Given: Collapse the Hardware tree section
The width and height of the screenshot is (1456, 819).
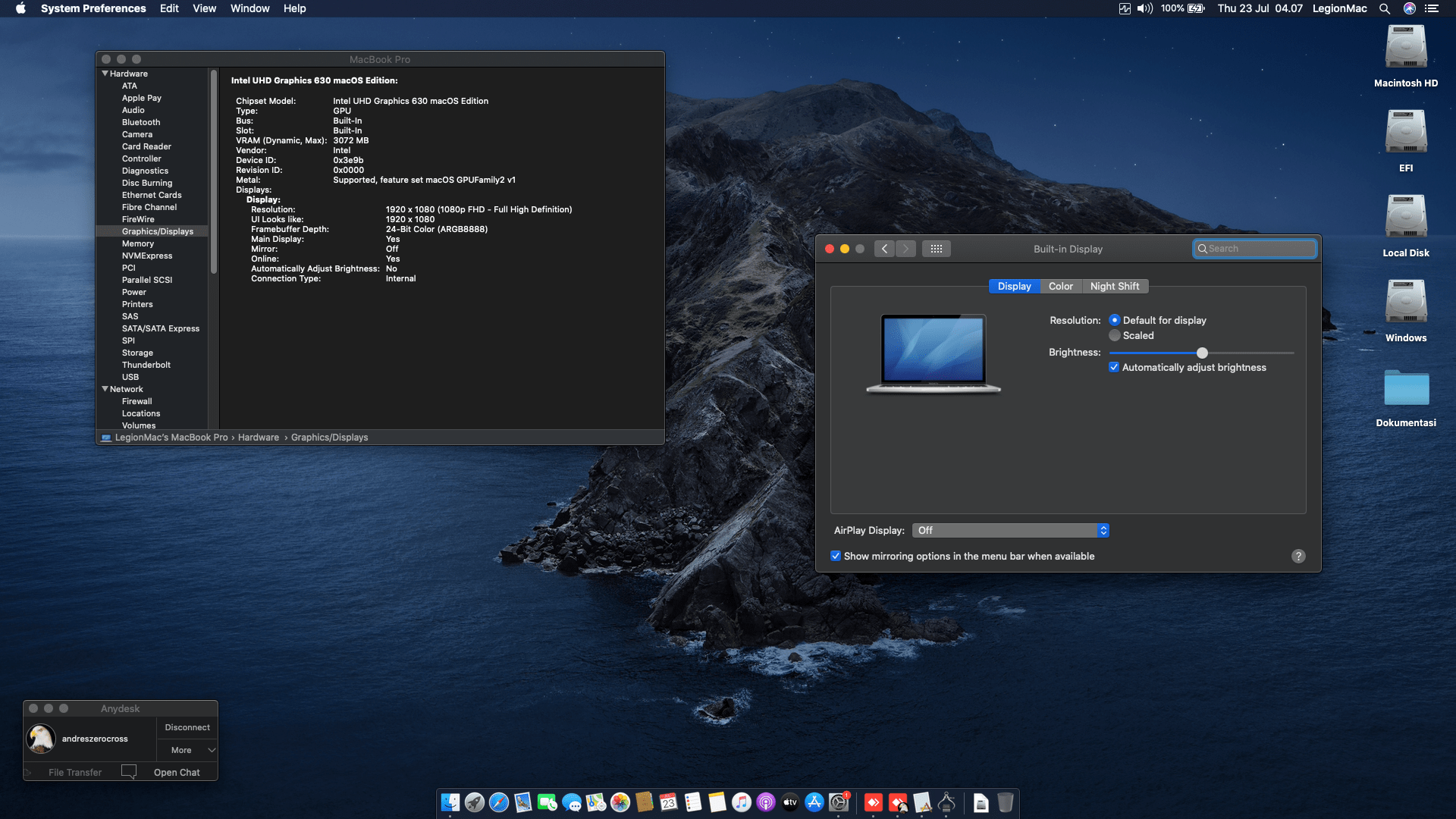Looking at the screenshot, I should 105,74.
